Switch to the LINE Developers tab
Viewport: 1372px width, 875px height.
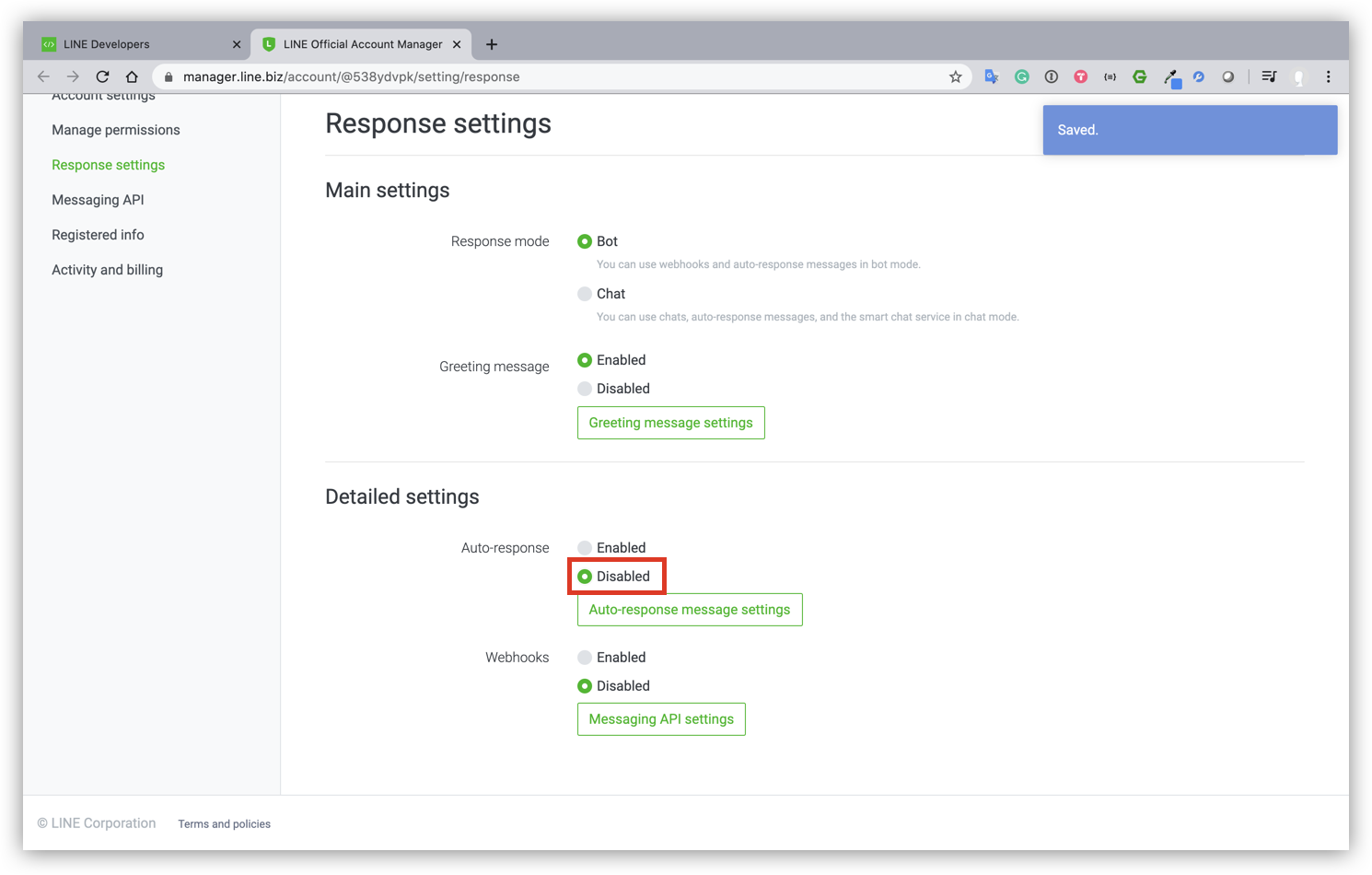pyautogui.click(x=138, y=44)
